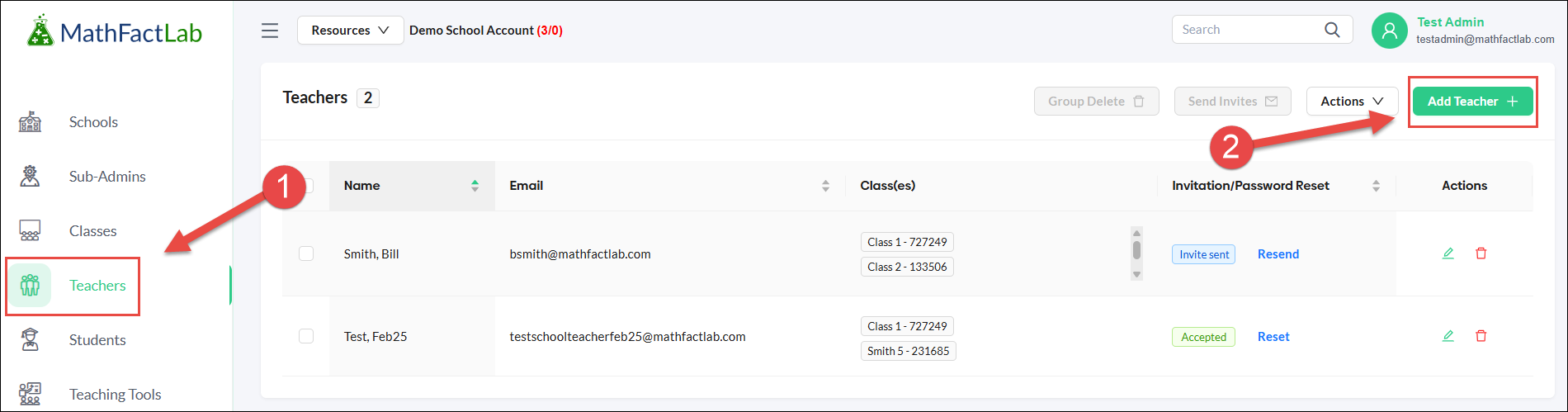Image resolution: width=1568 pixels, height=412 pixels.
Task: Open the Students sidebar item
Action: [x=97, y=340]
